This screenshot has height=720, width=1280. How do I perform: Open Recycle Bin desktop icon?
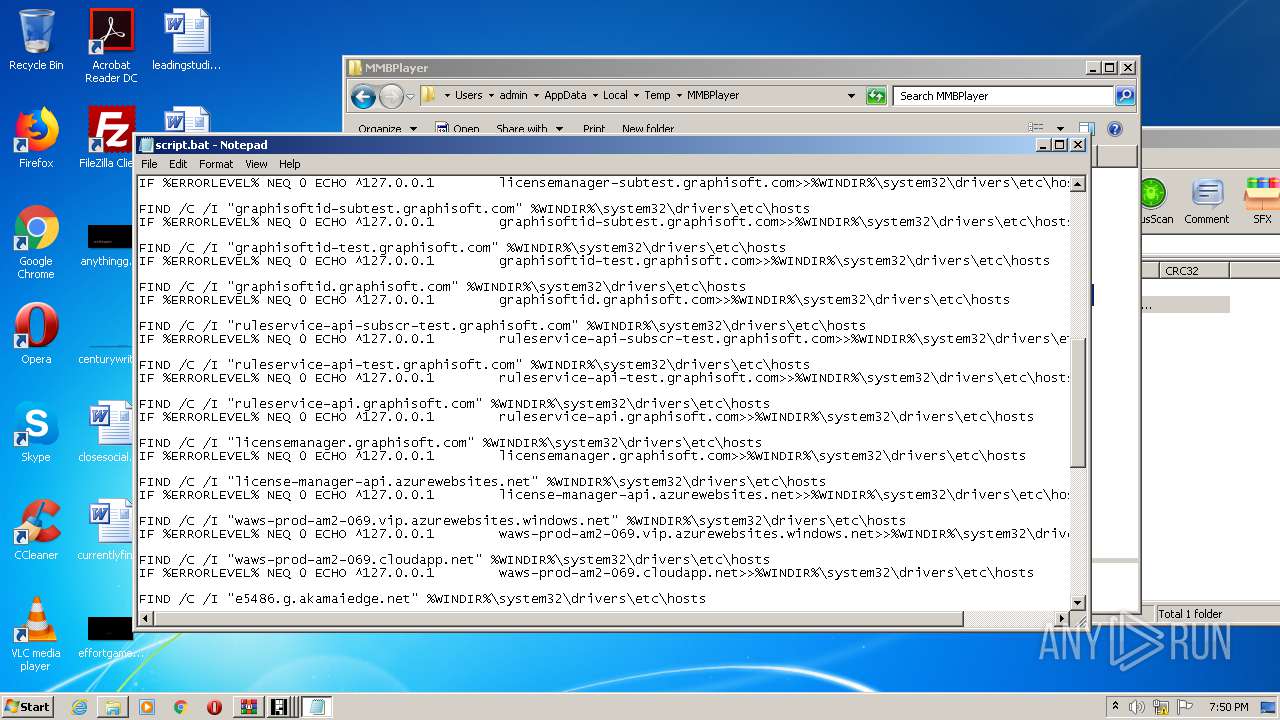(x=36, y=40)
